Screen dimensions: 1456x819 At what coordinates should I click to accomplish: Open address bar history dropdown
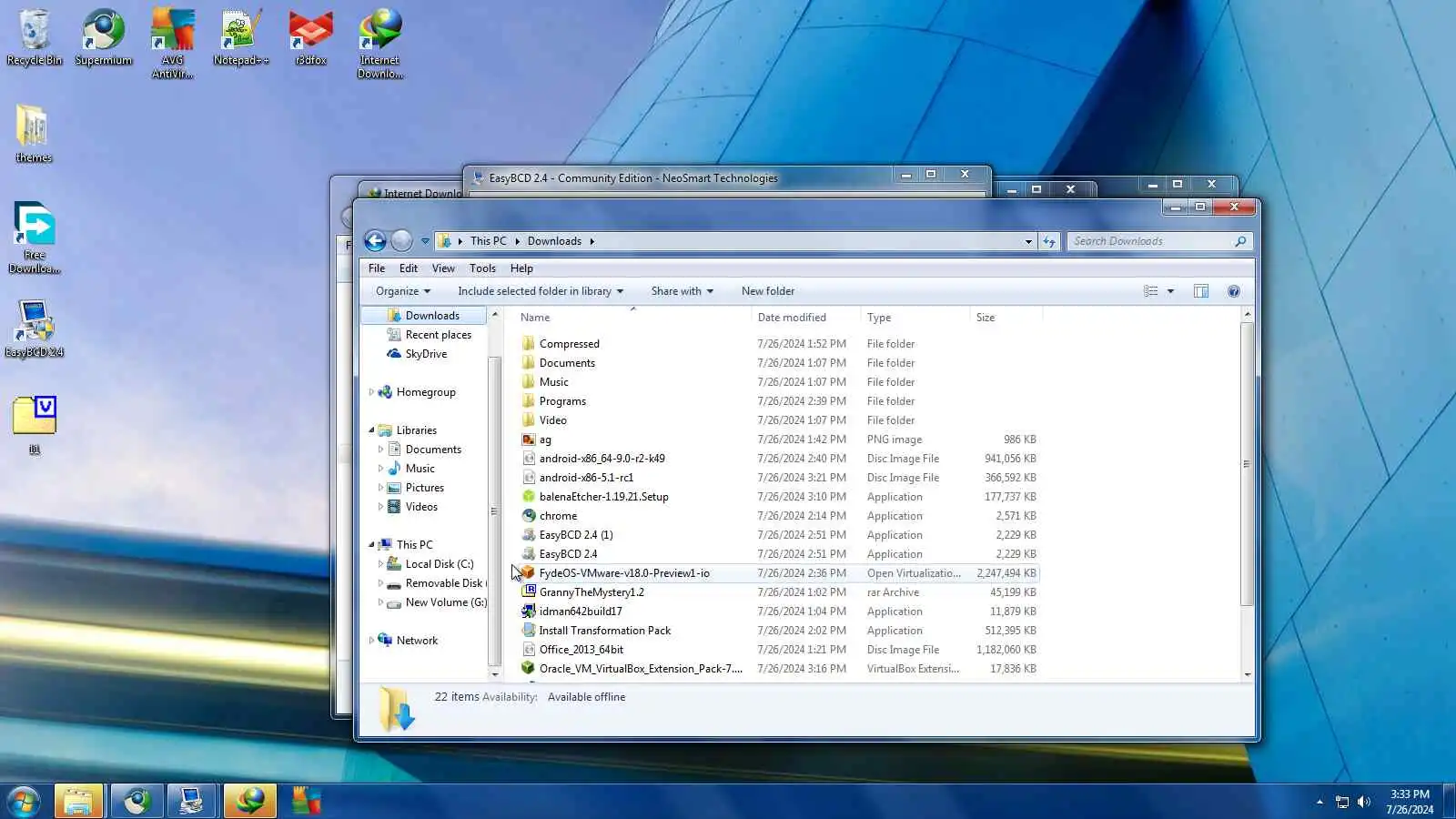pos(1028,241)
